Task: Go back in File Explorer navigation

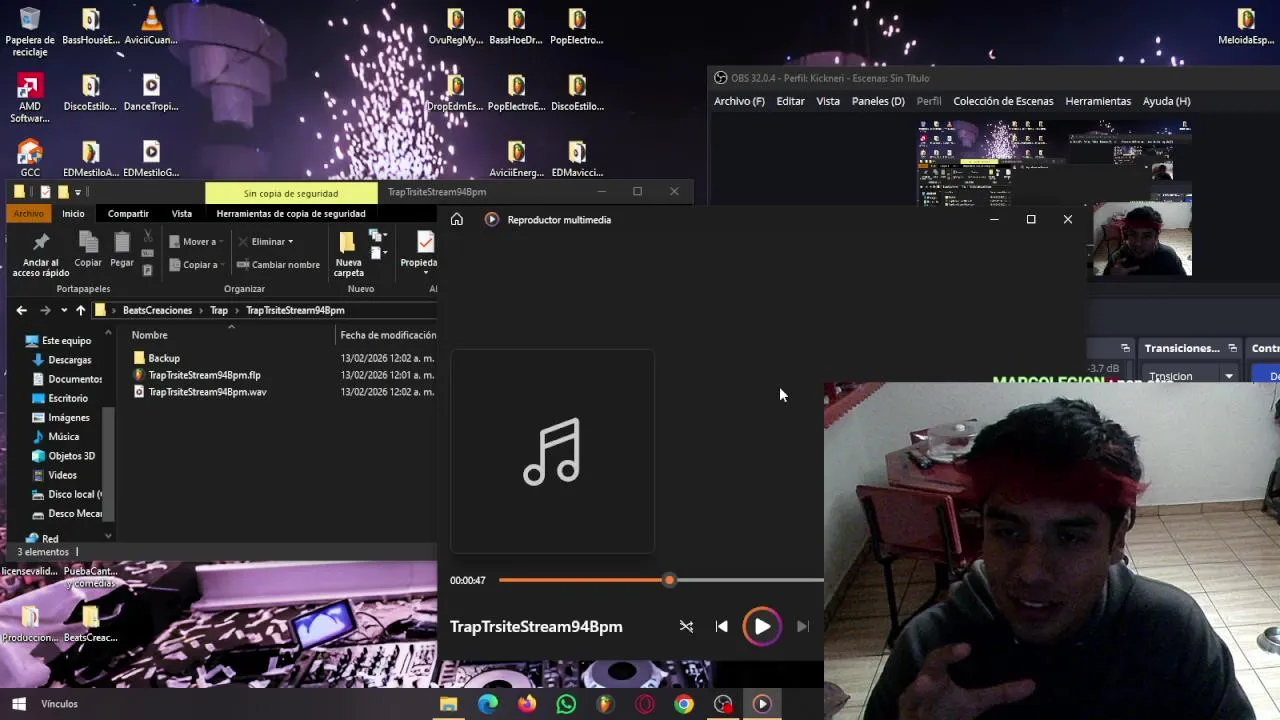Action: click(21, 311)
